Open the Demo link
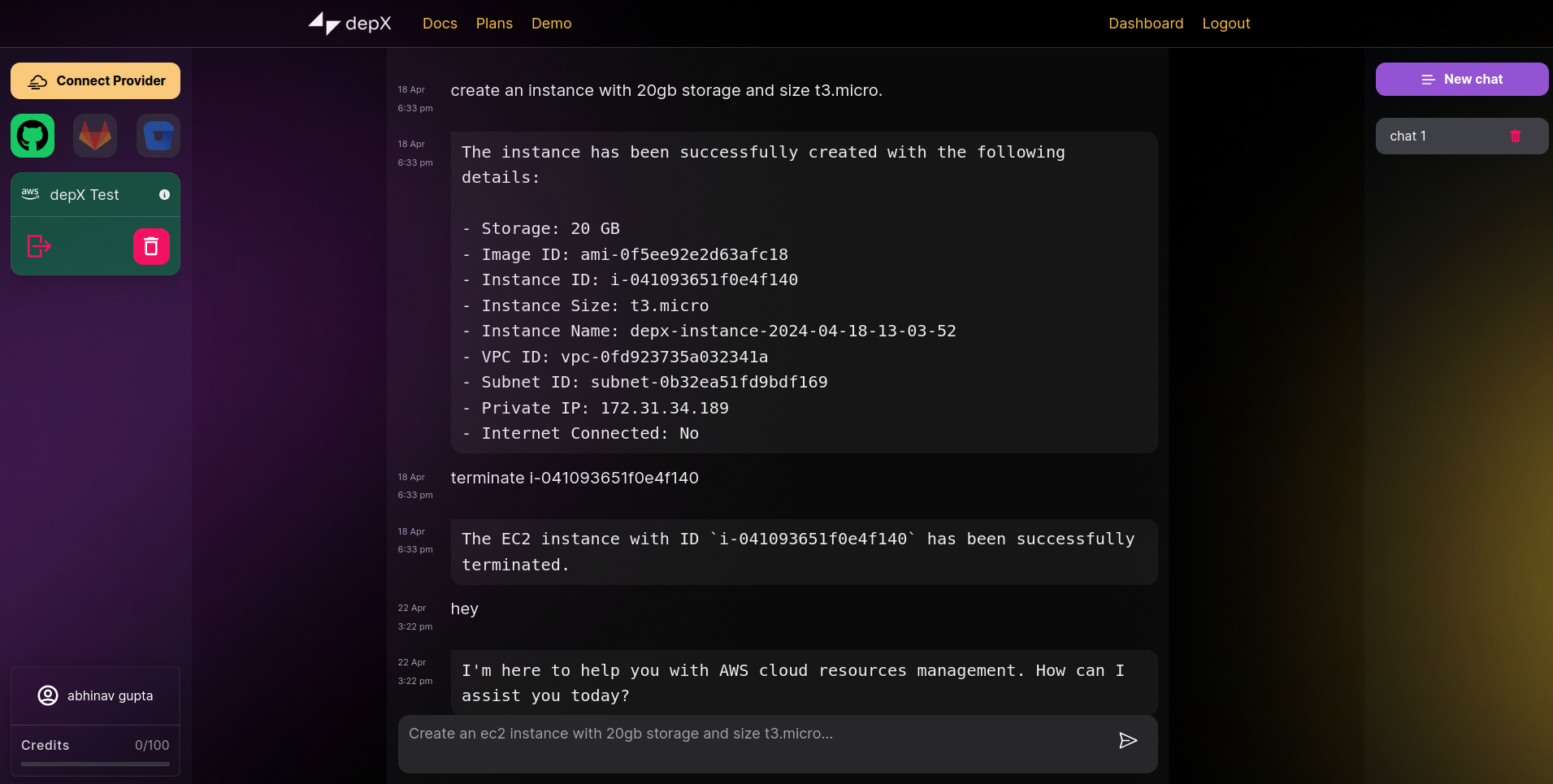The width and height of the screenshot is (1553, 784). [x=551, y=24]
